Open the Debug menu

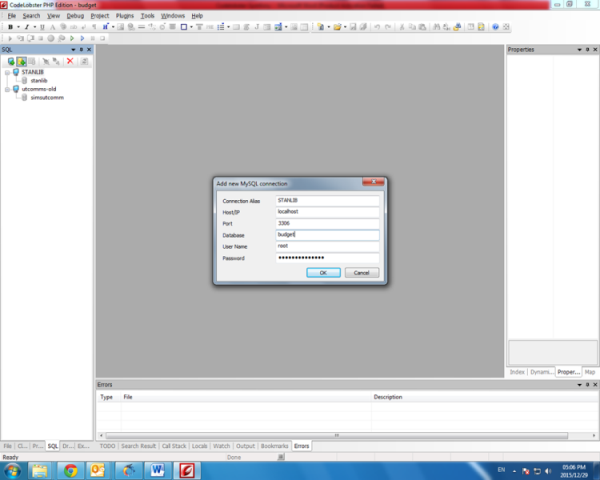(x=75, y=16)
